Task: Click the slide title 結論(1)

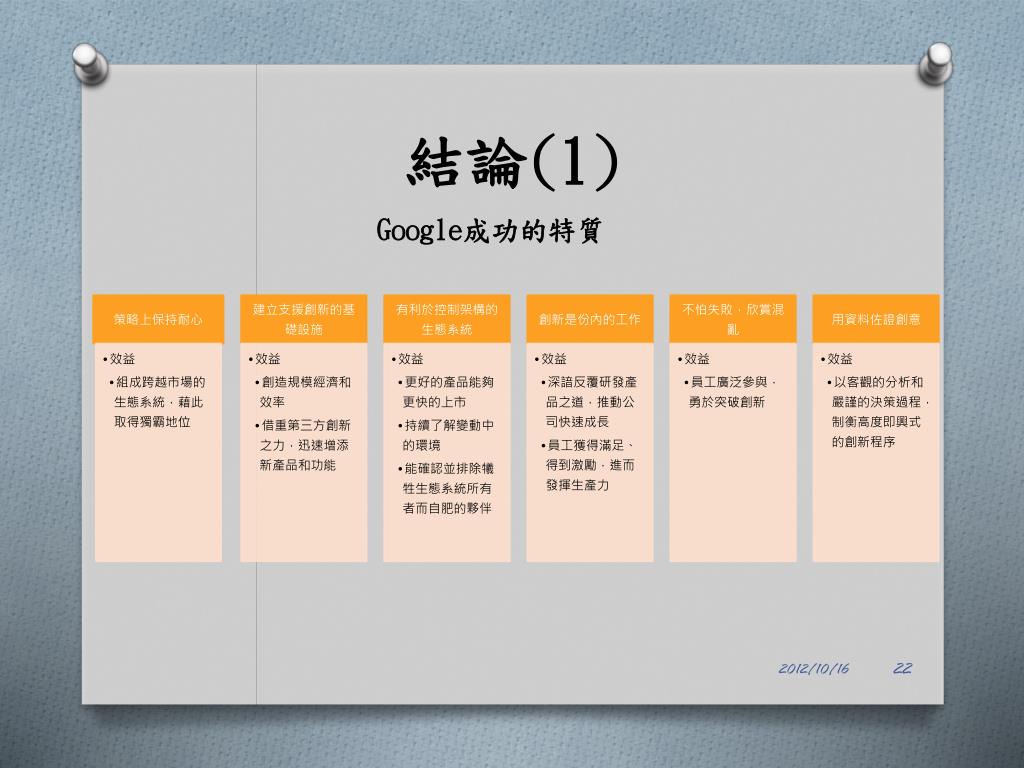Action: coord(513,162)
